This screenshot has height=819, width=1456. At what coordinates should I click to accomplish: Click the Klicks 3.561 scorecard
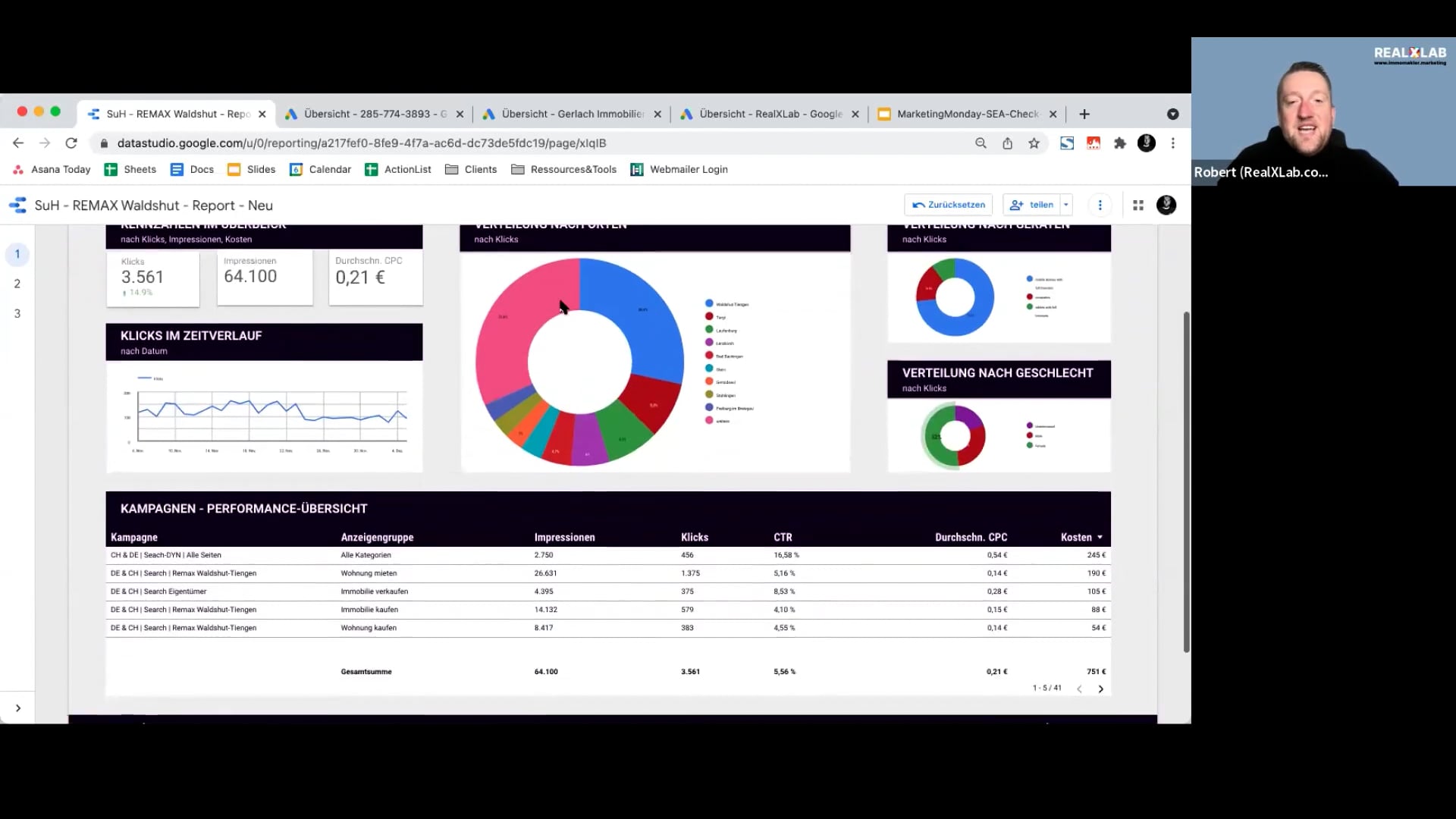[x=153, y=278]
